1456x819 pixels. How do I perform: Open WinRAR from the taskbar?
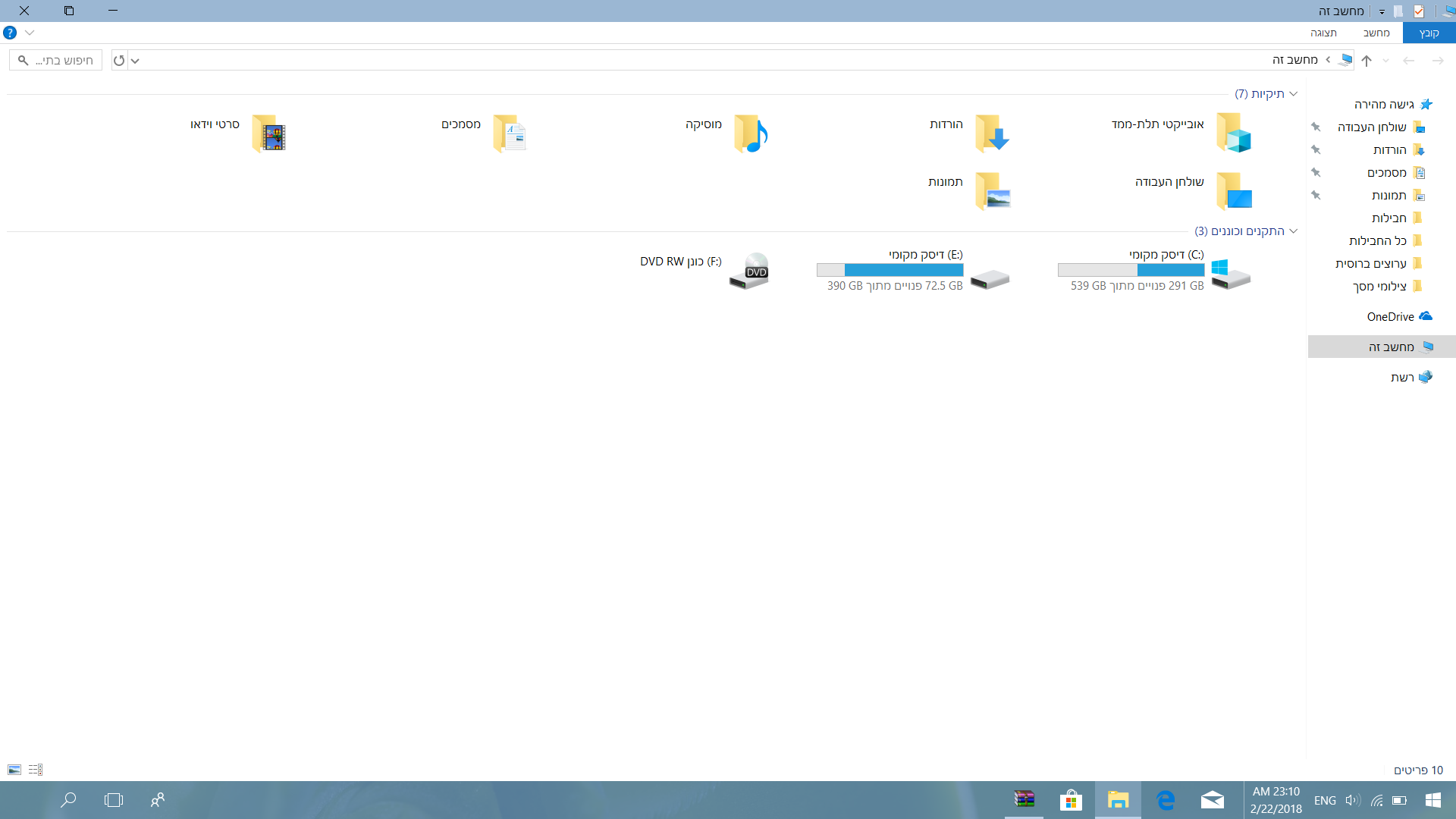pos(1025,800)
